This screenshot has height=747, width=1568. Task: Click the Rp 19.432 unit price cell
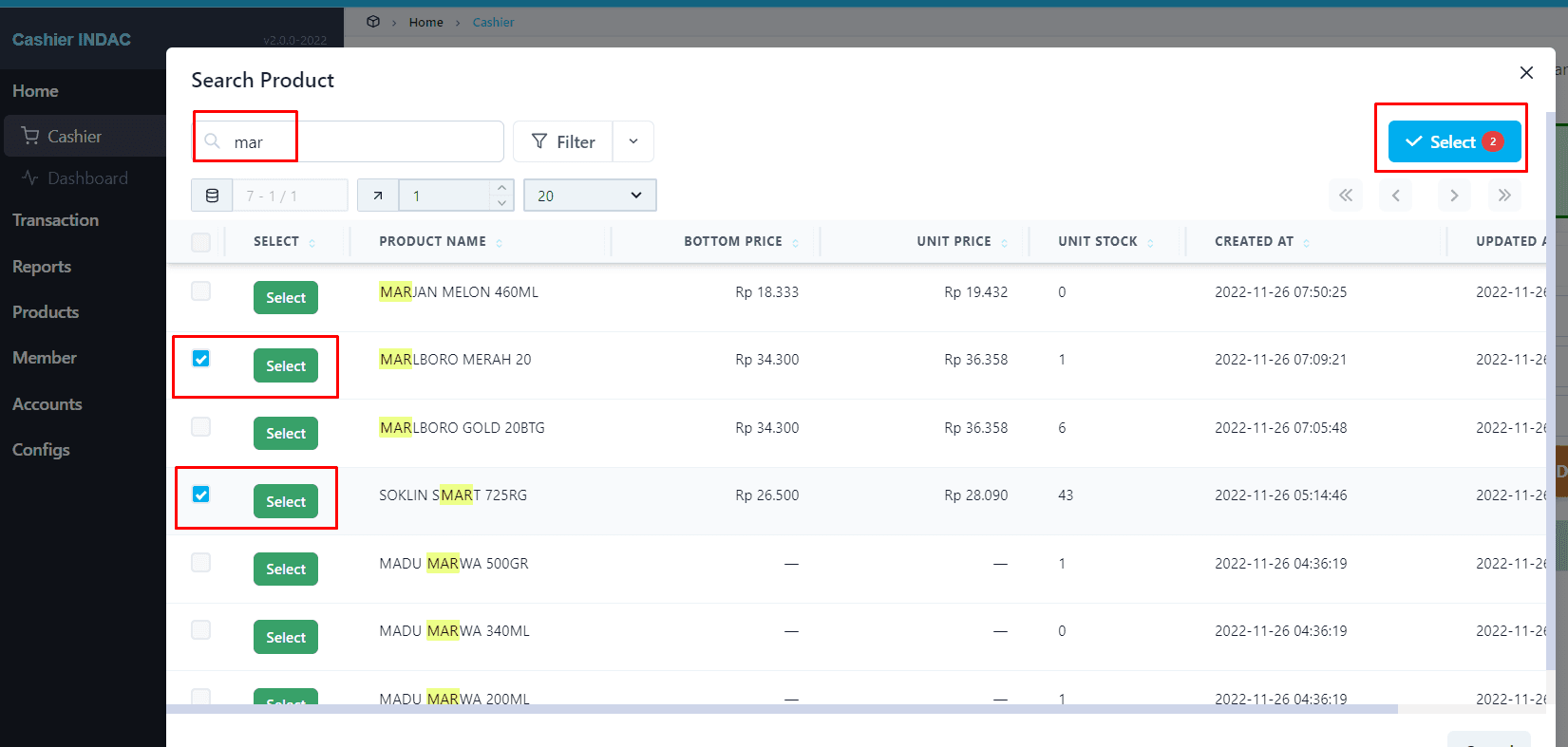pyautogui.click(x=975, y=292)
